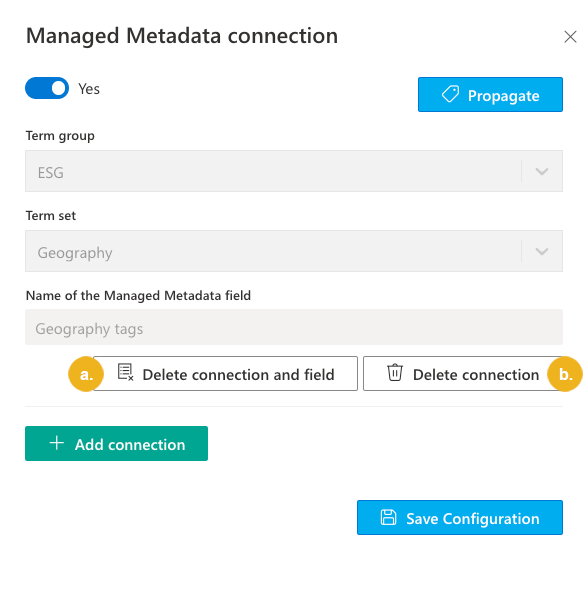
Task: Open the ESG term group dropdown
Action: [x=294, y=171]
